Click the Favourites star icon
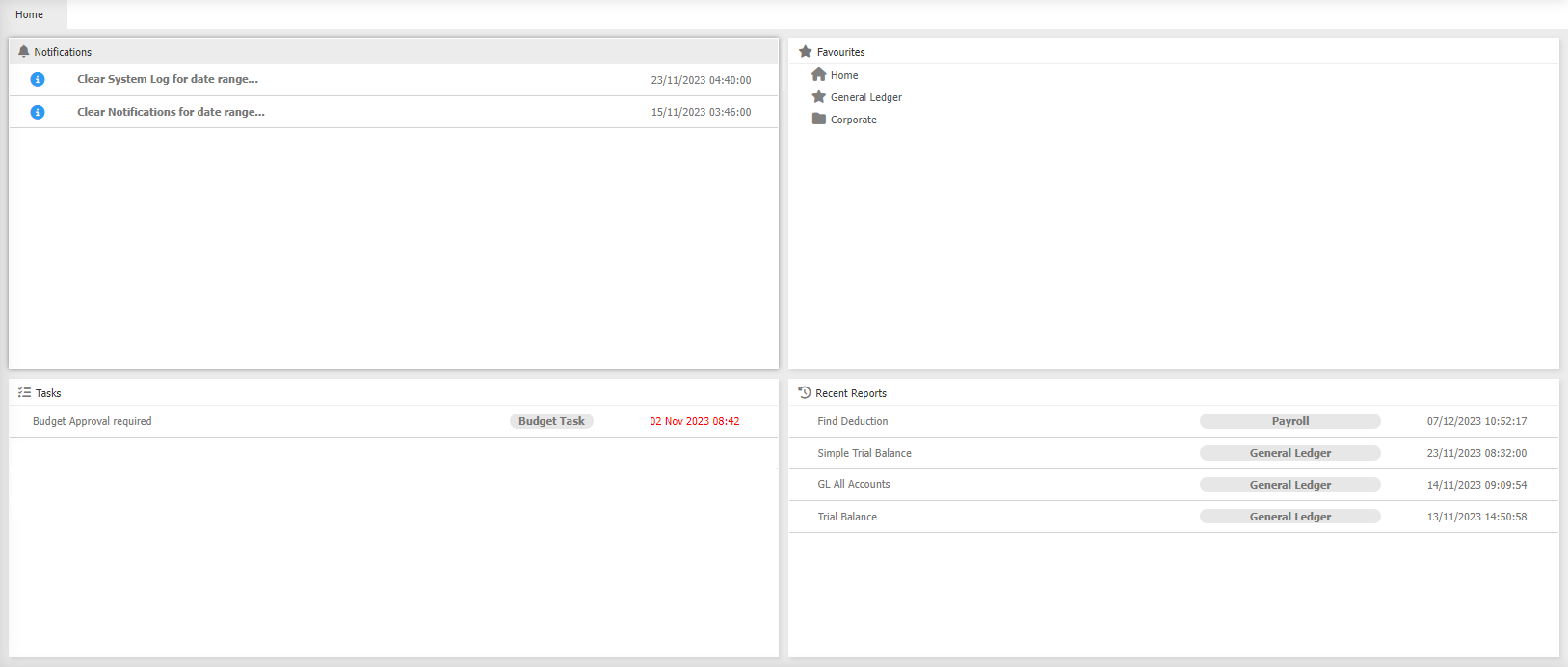This screenshot has height=667, width=1568. pos(806,52)
